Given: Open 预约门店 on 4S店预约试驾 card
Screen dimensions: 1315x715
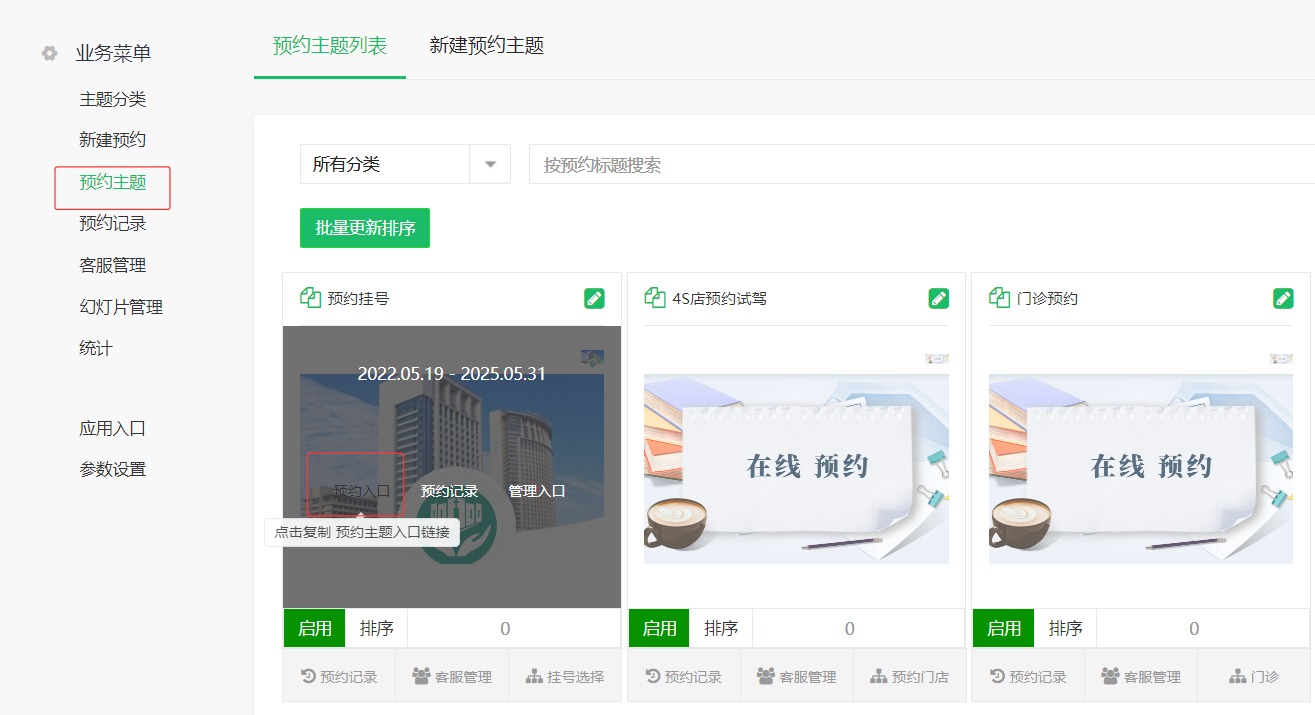Looking at the screenshot, I should [x=910, y=677].
